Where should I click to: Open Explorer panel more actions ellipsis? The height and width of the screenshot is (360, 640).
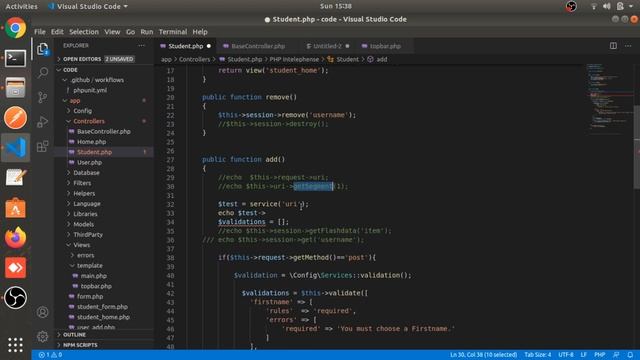pos(141,46)
